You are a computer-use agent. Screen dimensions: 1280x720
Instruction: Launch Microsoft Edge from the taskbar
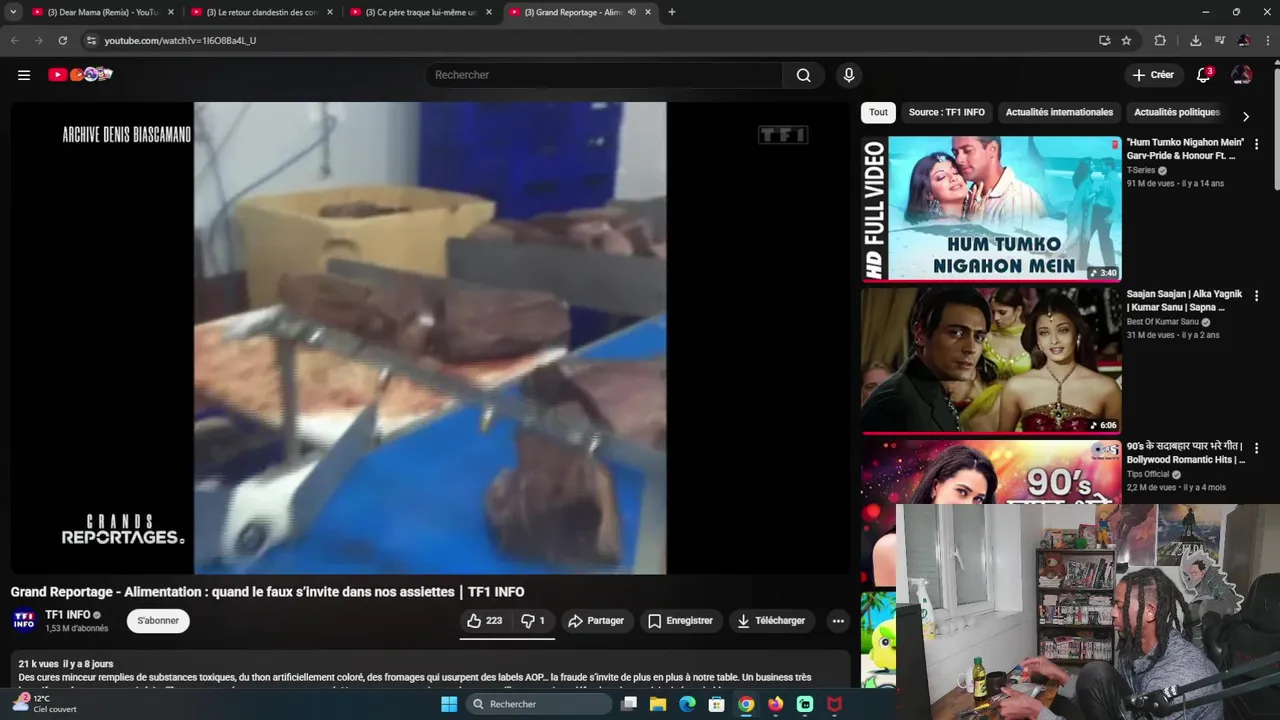(x=687, y=704)
